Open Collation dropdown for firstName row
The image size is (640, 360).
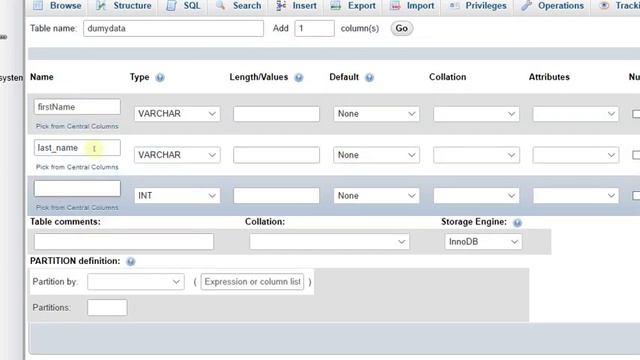(x=476, y=114)
